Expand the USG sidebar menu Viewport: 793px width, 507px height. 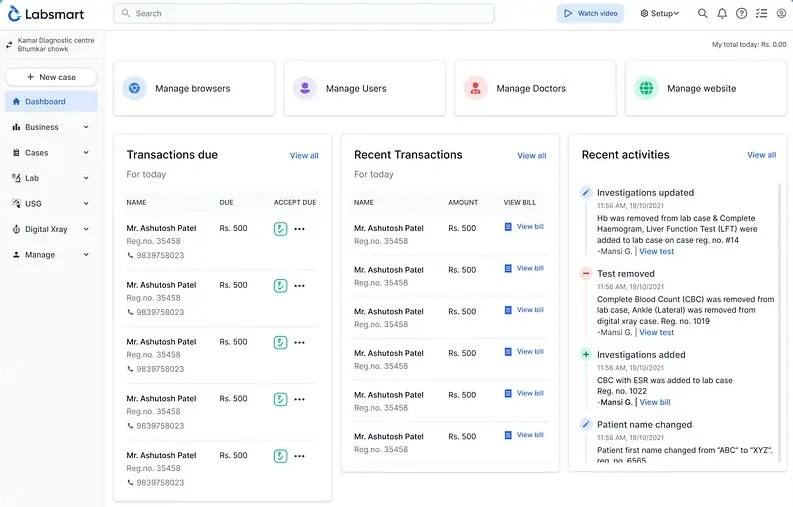51,203
